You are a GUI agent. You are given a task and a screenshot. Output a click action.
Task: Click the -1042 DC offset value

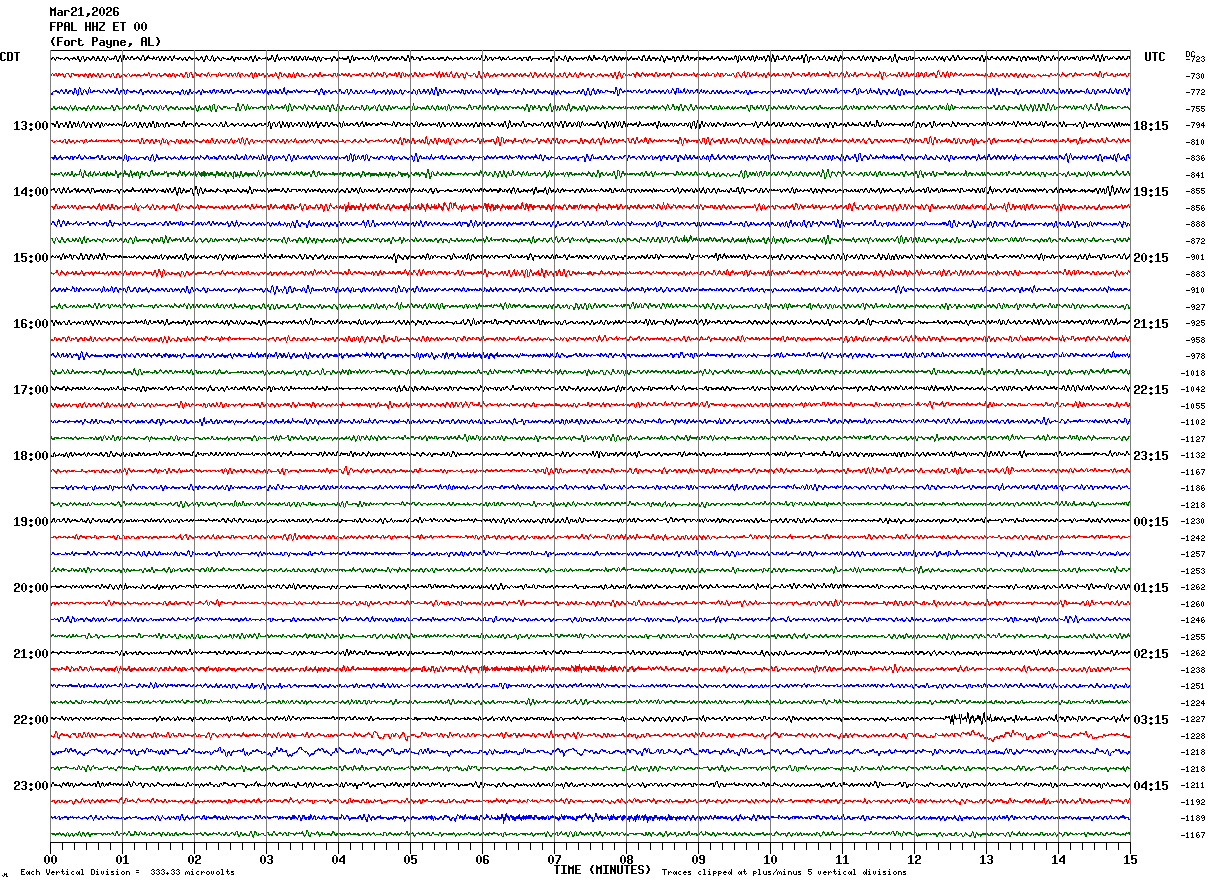point(1193,389)
